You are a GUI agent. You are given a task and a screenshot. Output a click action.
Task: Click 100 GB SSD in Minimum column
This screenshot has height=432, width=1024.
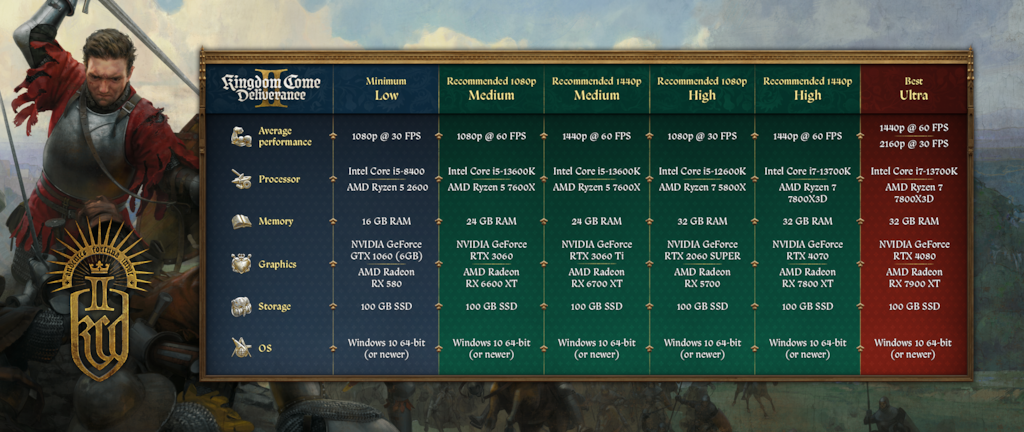pos(386,307)
